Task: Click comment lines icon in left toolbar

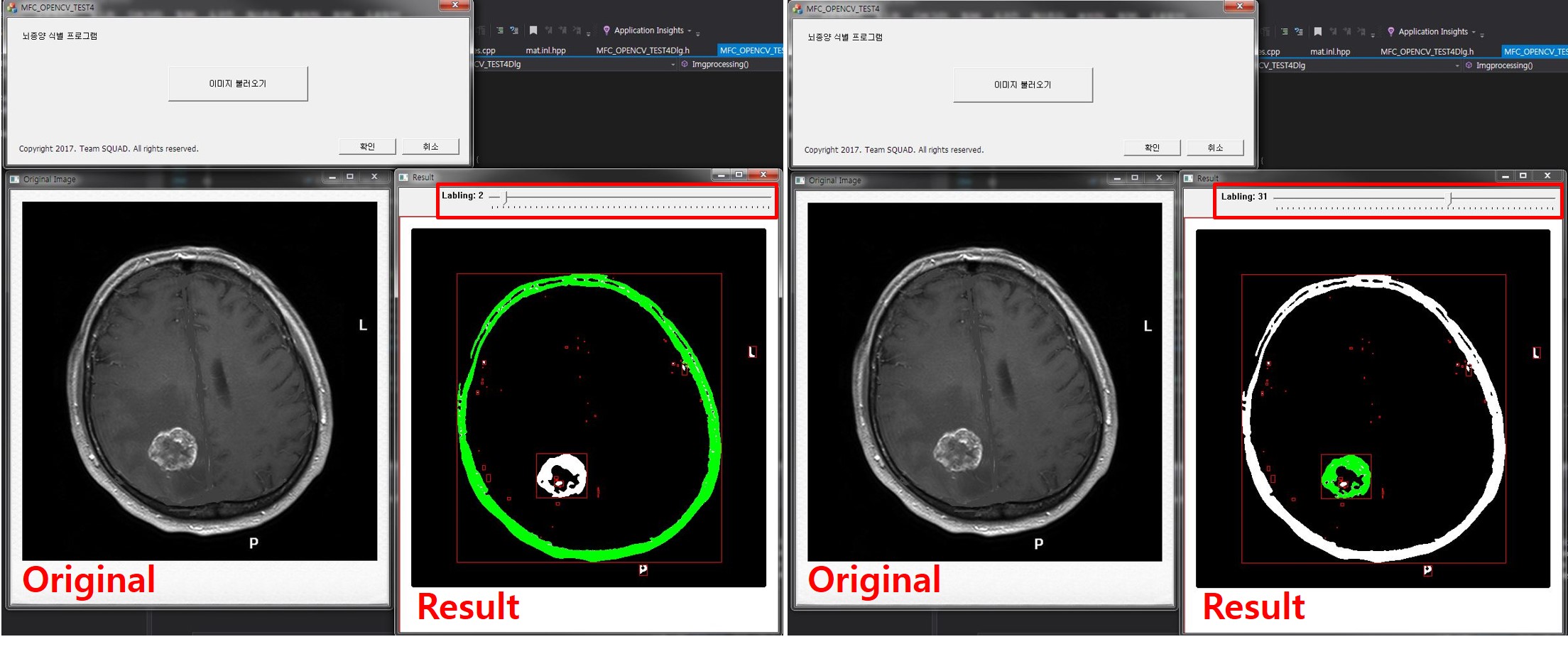Action: coord(500,31)
